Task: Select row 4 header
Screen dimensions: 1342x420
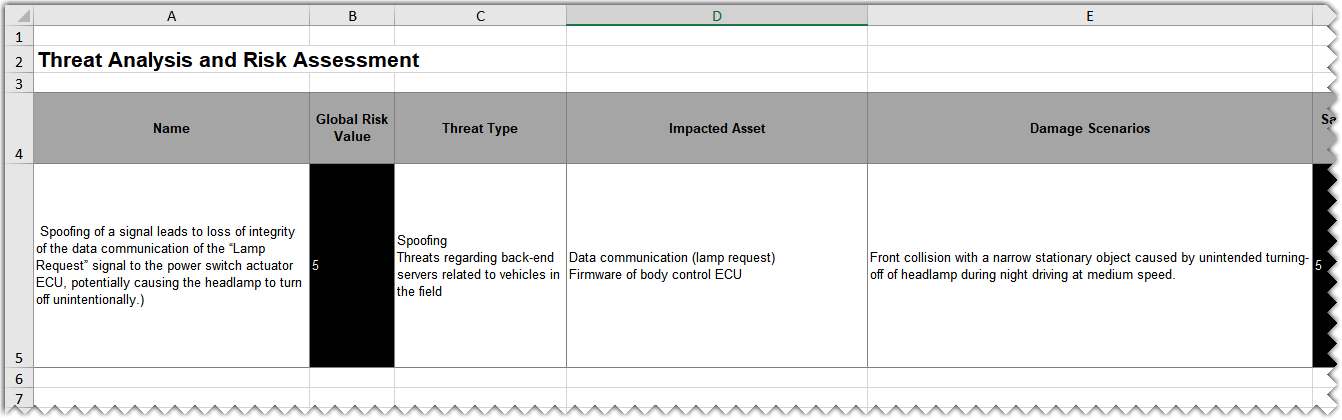Action: pyautogui.click(x=17, y=128)
